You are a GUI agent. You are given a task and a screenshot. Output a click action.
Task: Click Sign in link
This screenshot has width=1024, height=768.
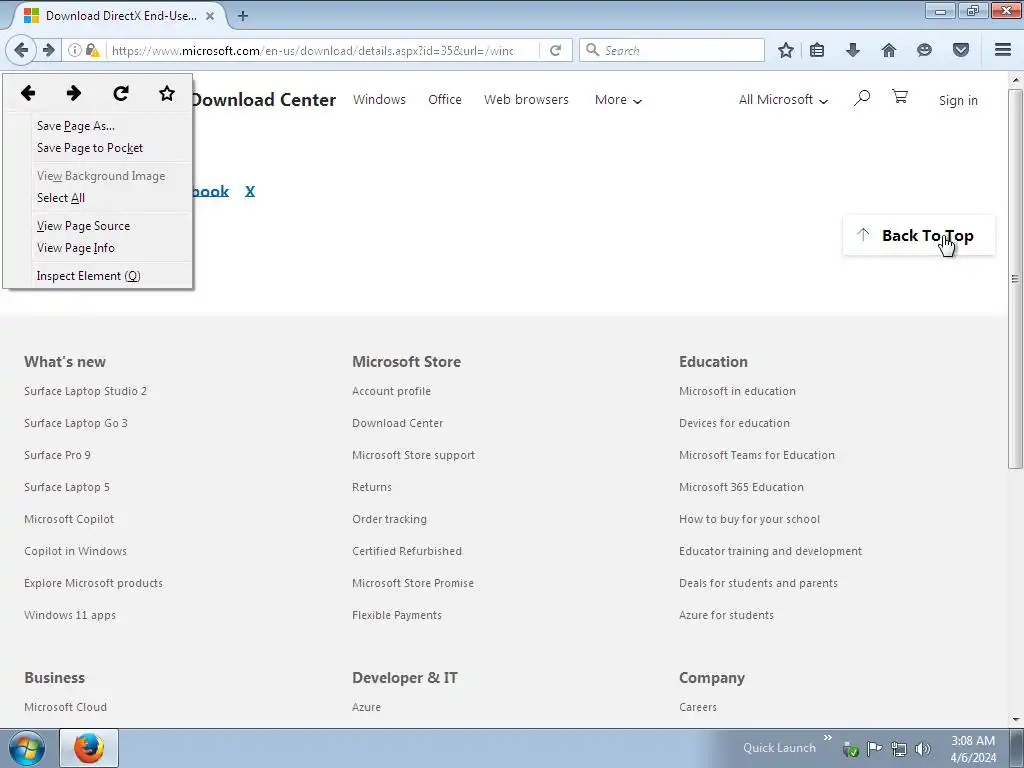point(958,101)
